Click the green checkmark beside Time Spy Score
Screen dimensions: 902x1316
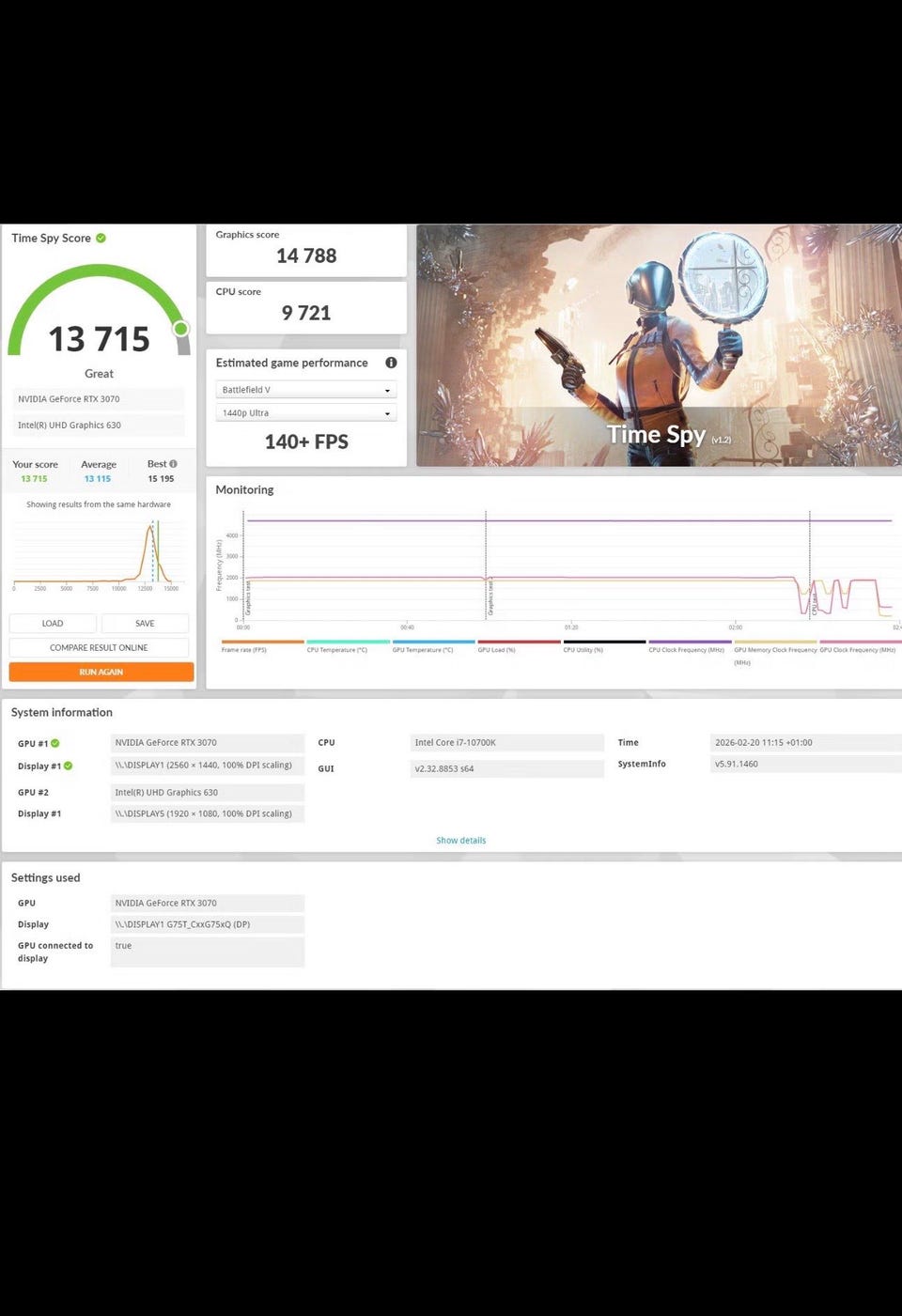click(x=101, y=239)
